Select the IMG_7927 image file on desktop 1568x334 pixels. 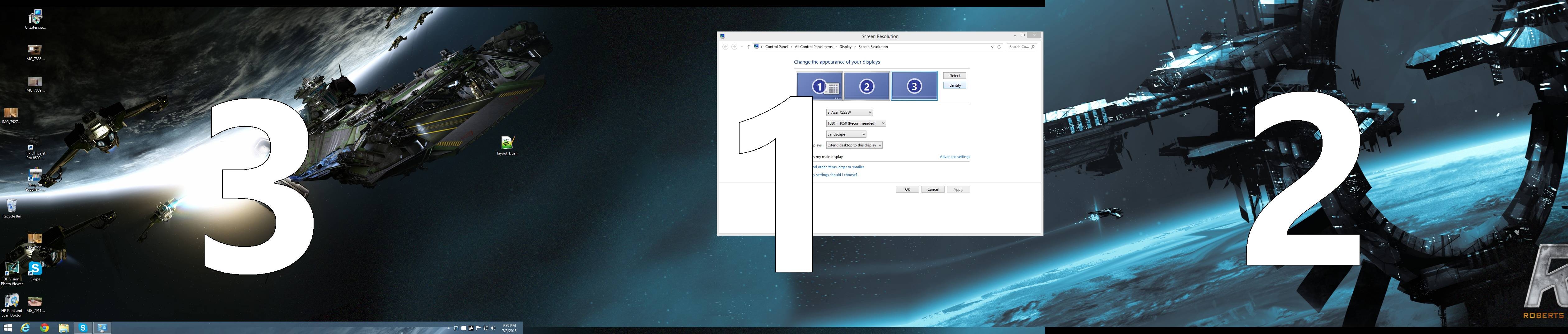[x=12, y=116]
